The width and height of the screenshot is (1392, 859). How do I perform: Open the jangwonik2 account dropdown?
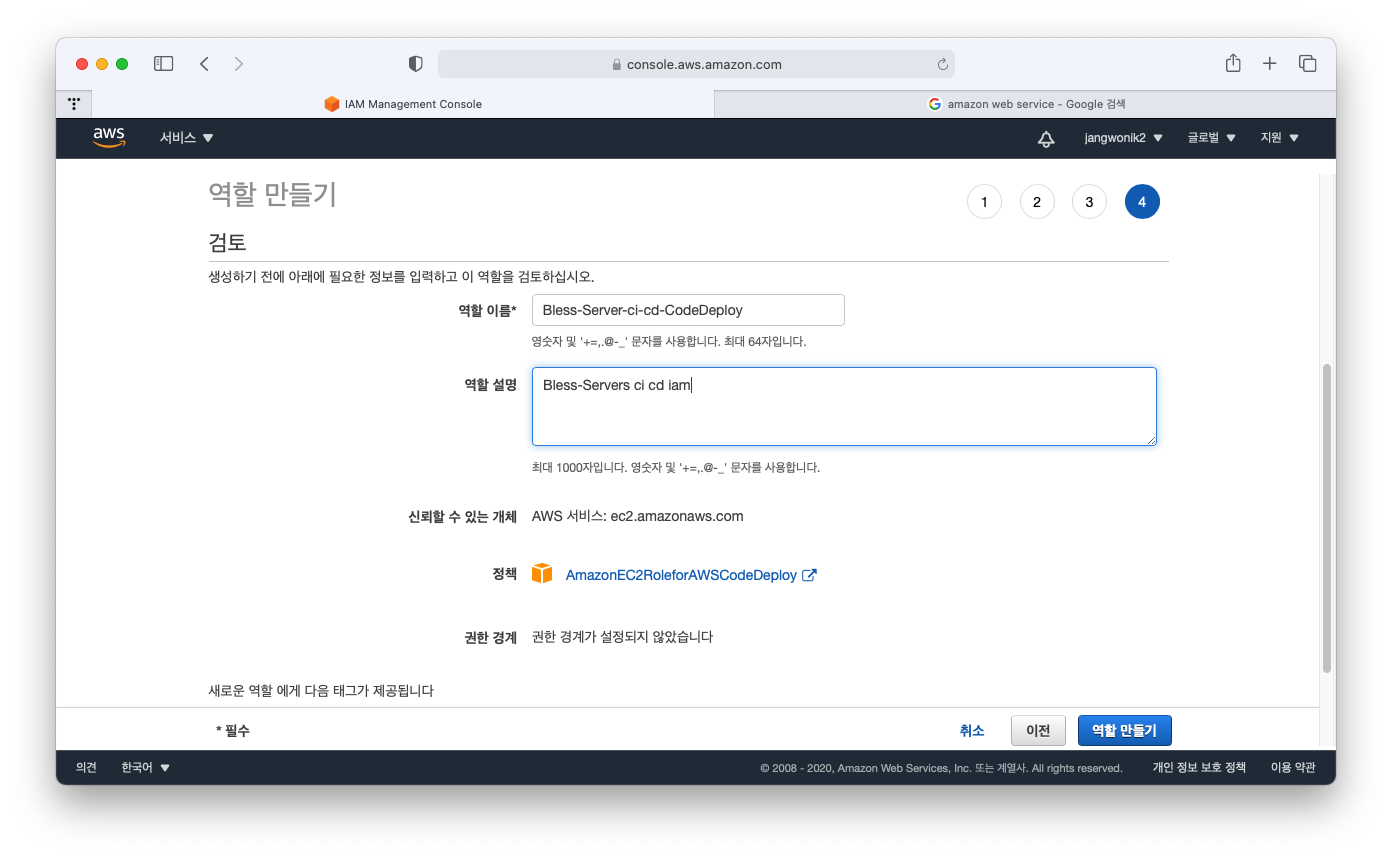pyautogui.click(x=1124, y=138)
